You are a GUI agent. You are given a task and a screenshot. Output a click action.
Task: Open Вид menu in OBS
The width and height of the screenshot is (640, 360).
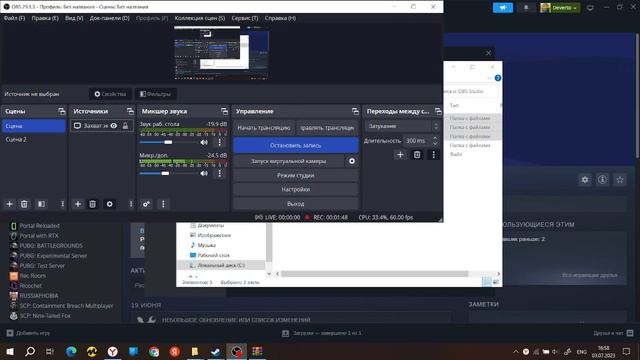pos(74,18)
